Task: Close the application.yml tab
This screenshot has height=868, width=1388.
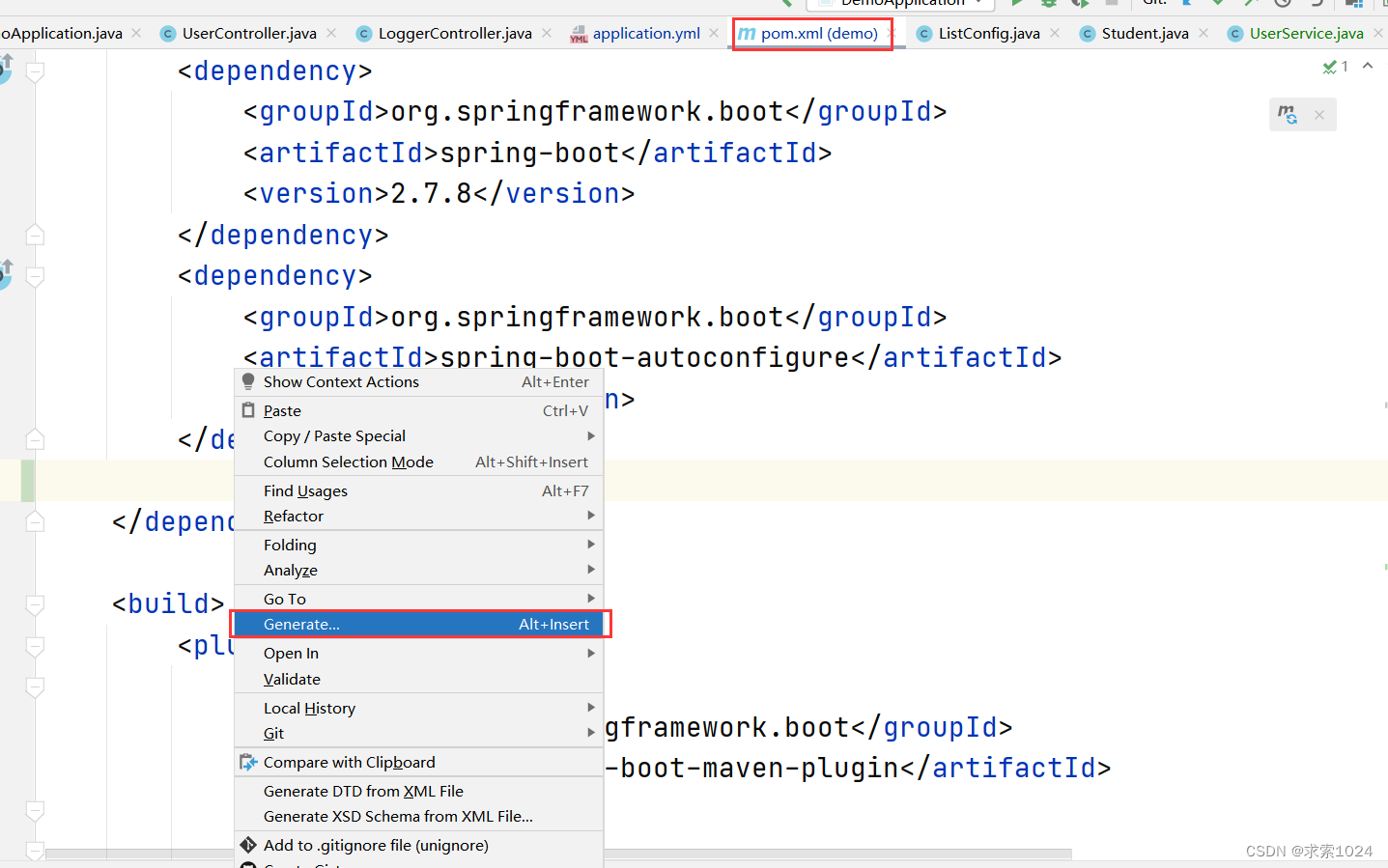Action: point(714,33)
